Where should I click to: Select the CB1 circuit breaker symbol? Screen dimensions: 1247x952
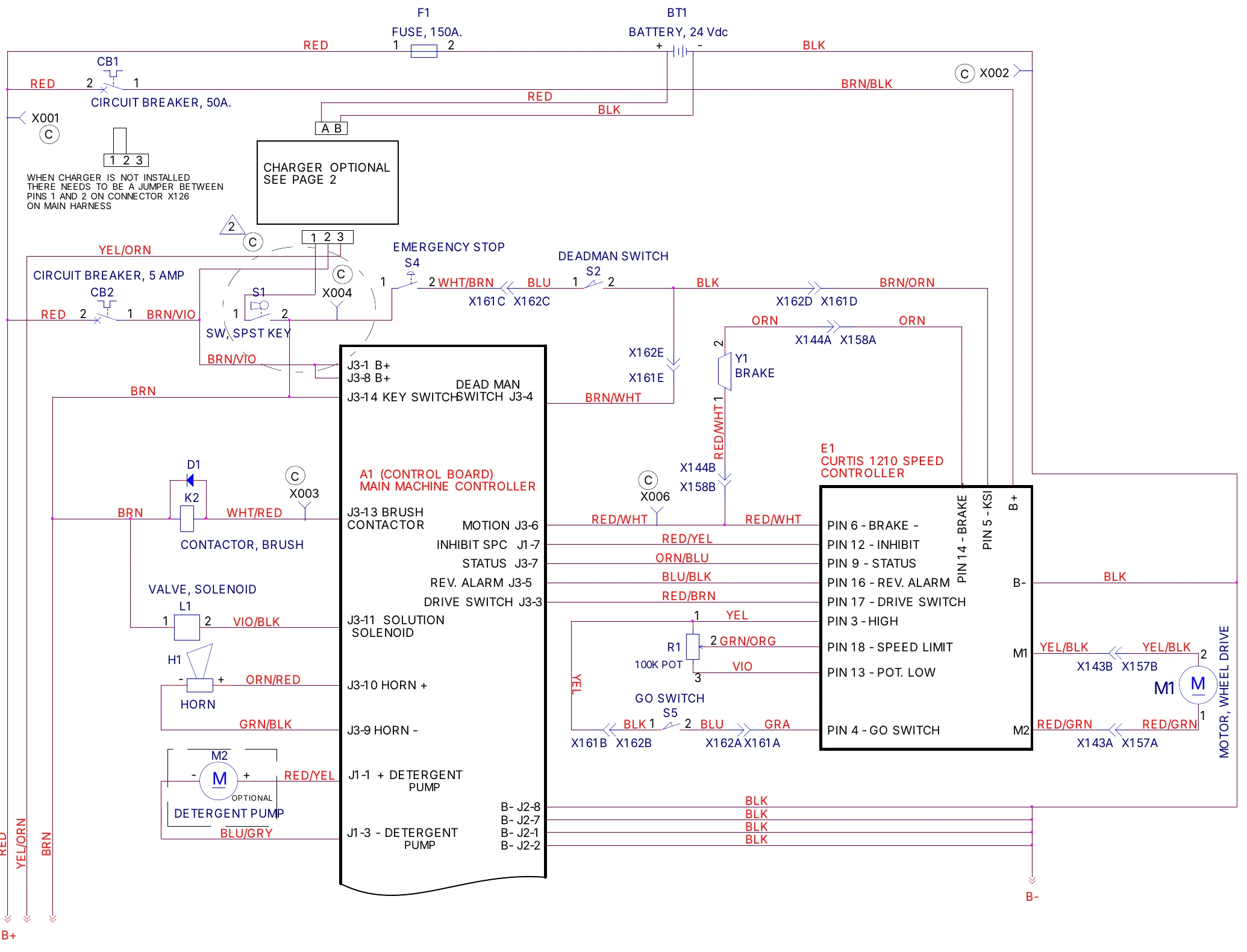[113, 82]
